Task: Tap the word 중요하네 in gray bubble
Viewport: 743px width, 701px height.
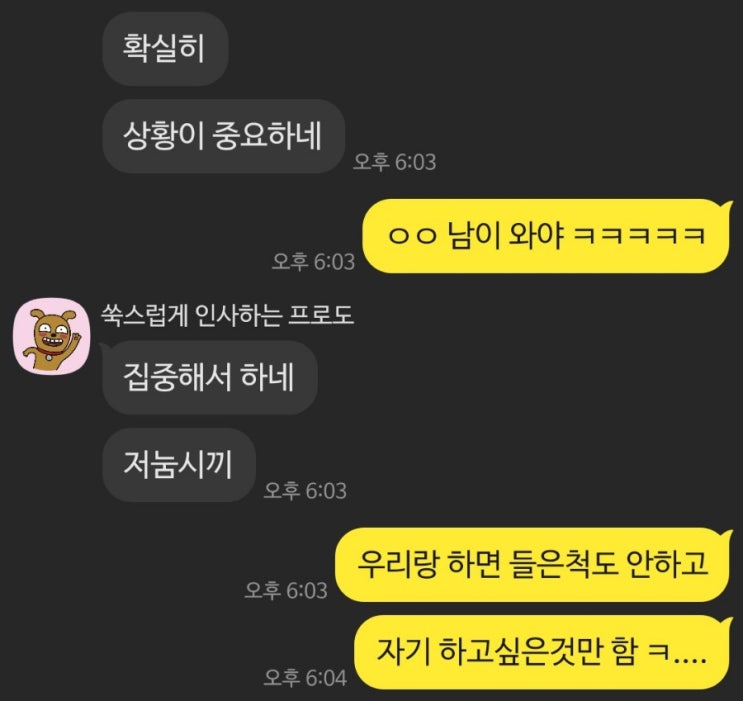Action: [x=266, y=136]
